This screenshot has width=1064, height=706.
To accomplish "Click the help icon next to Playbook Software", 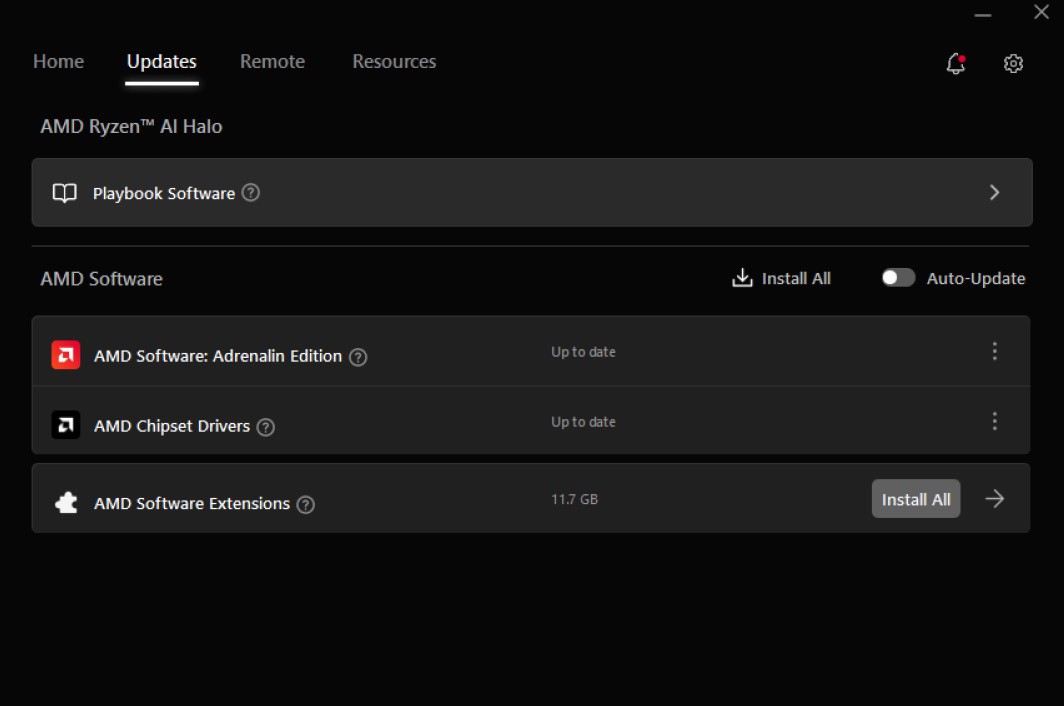I will (250, 193).
